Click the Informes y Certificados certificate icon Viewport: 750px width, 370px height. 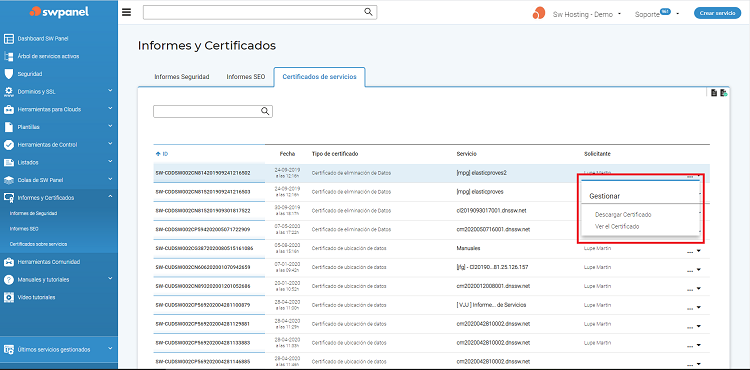(x=9, y=197)
